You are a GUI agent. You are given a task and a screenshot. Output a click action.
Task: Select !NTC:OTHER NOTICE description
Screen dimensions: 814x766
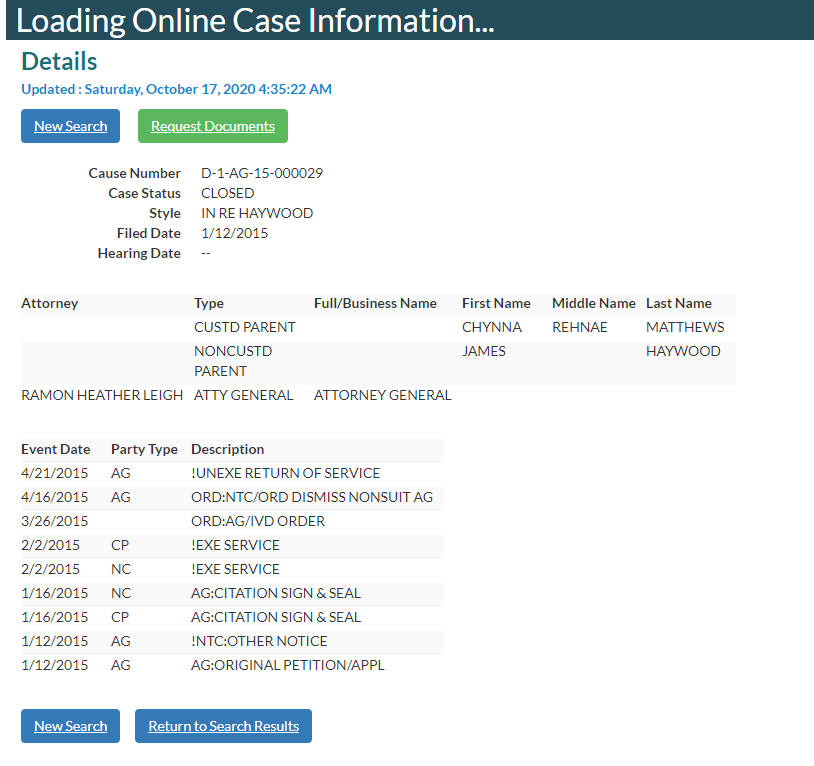click(x=259, y=641)
